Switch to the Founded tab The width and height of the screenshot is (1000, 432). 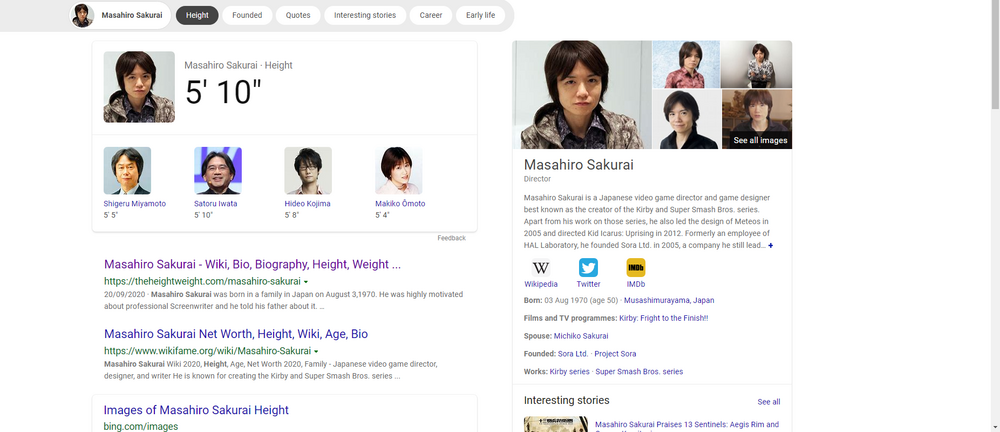[x=247, y=15]
